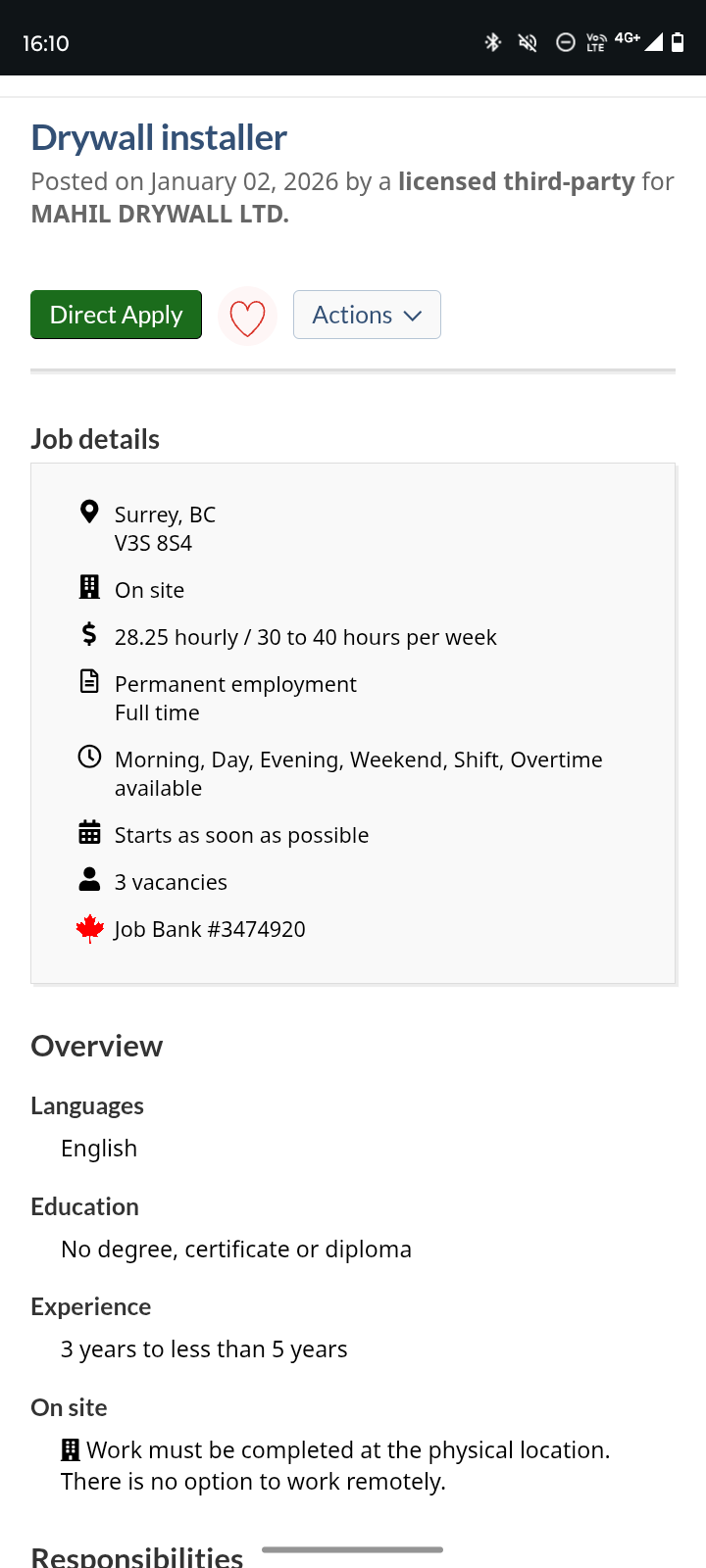Tap the calendar start date icon
This screenshot has height=1568, width=706.
coord(89,833)
